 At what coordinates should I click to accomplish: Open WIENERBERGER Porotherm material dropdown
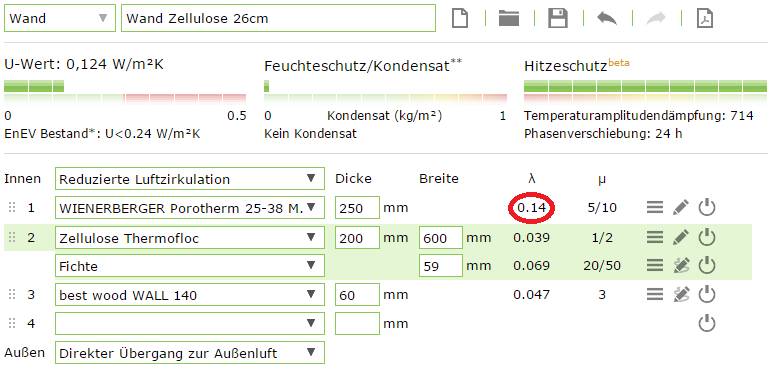pyautogui.click(x=190, y=207)
